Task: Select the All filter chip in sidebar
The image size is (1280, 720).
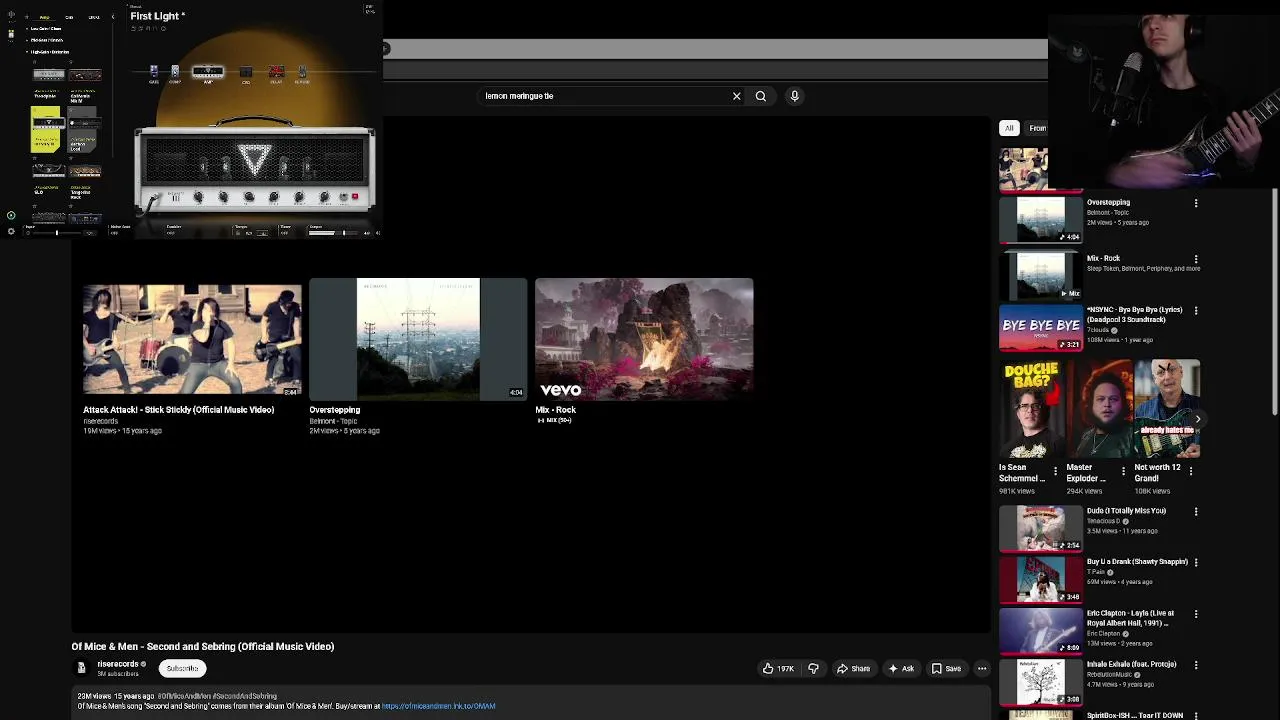Action: tap(1009, 128)
